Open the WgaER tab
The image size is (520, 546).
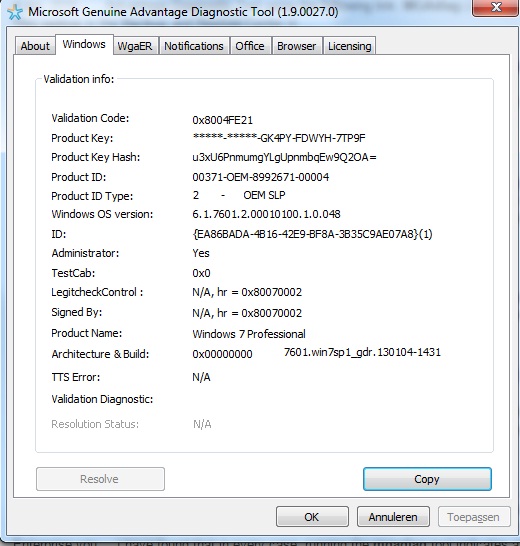(x=135, y=46)
